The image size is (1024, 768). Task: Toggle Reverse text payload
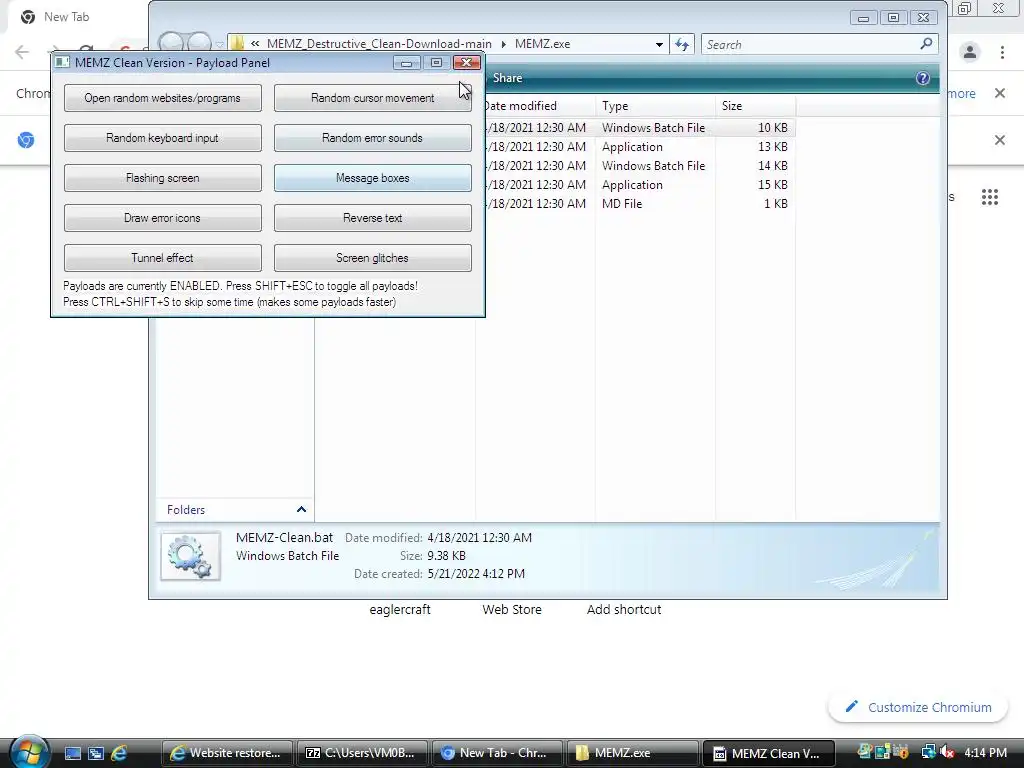pyautogui.click(x=372, y=218)
